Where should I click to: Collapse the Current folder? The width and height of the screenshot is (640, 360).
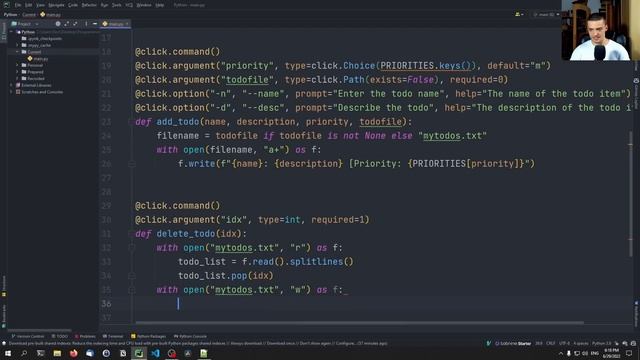tap(18, 52)
